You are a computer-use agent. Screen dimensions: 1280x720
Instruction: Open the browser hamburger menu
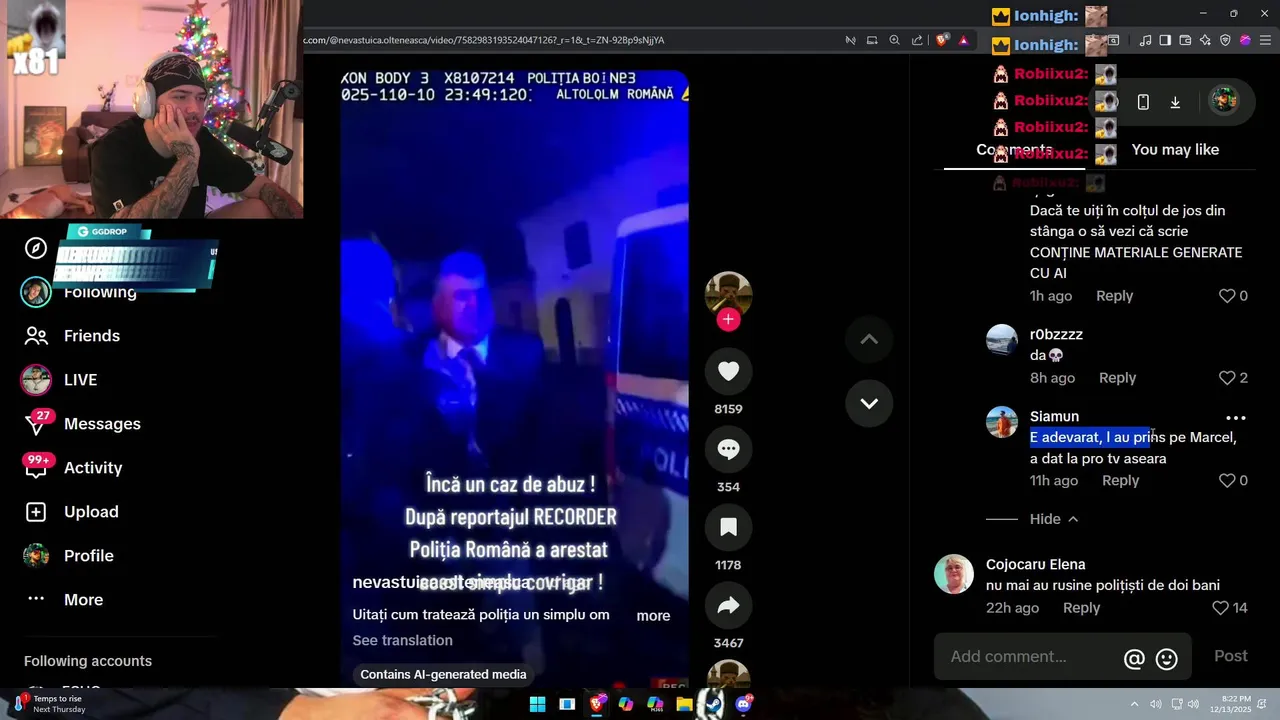pyautogui.click(x=1263, y=40)
